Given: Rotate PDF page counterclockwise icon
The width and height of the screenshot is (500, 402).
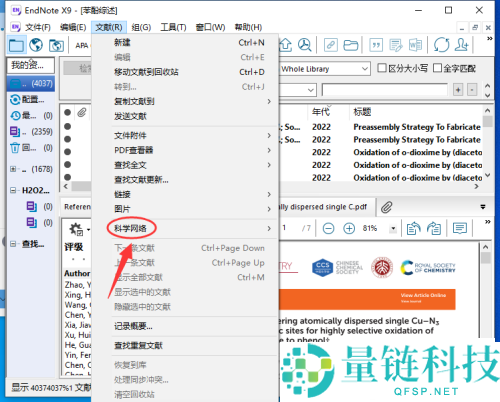Looking at the screenshot, I should 413,228.
